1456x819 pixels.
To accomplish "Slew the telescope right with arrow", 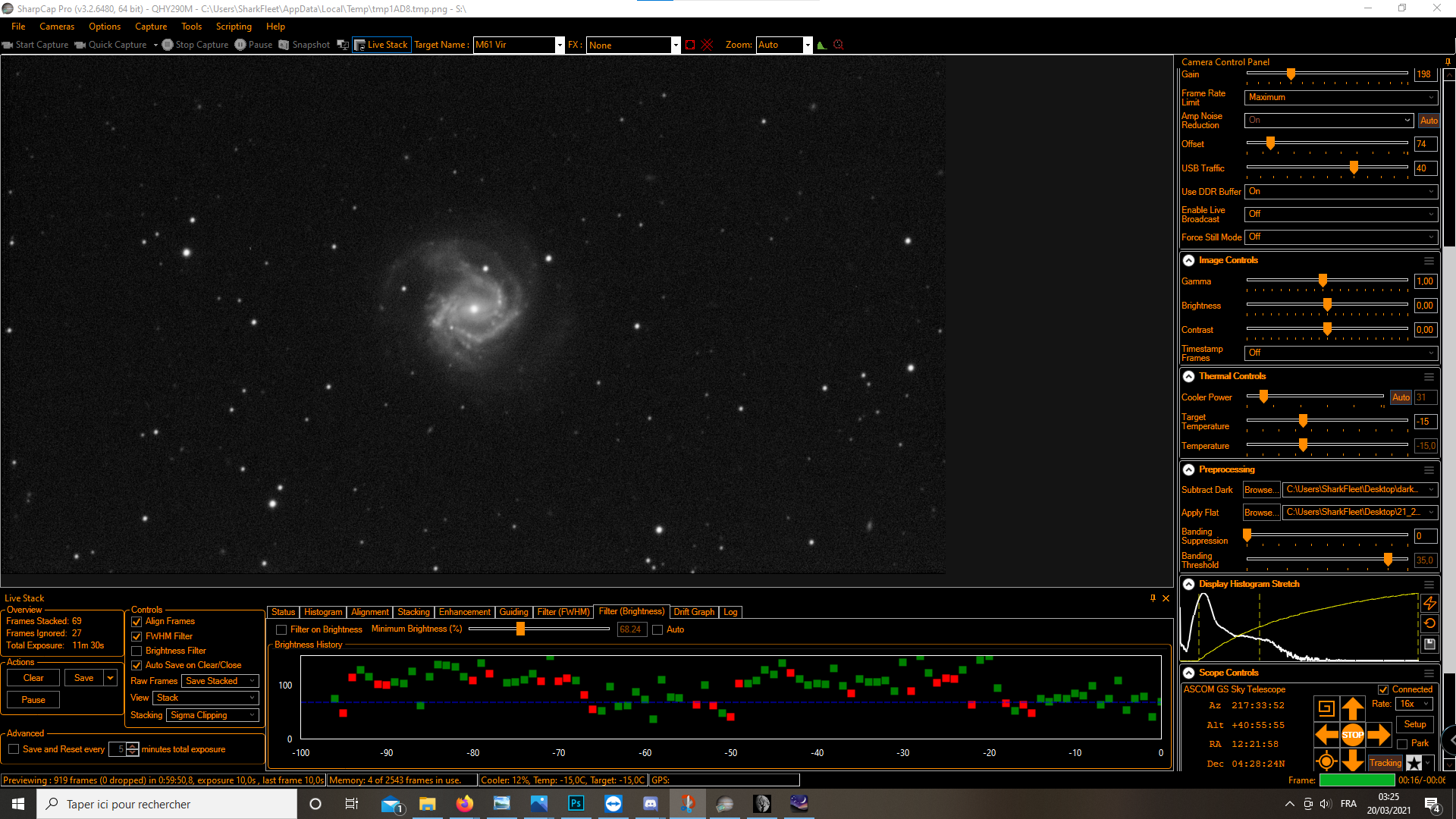I will [1379, 734].
